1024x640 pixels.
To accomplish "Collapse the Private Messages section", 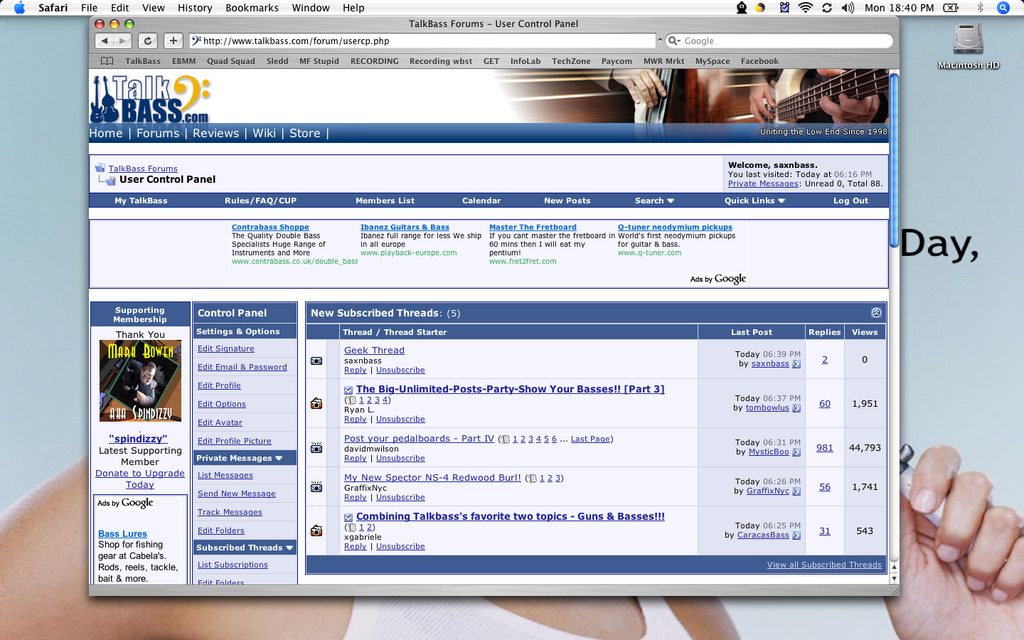I will 279,458.
